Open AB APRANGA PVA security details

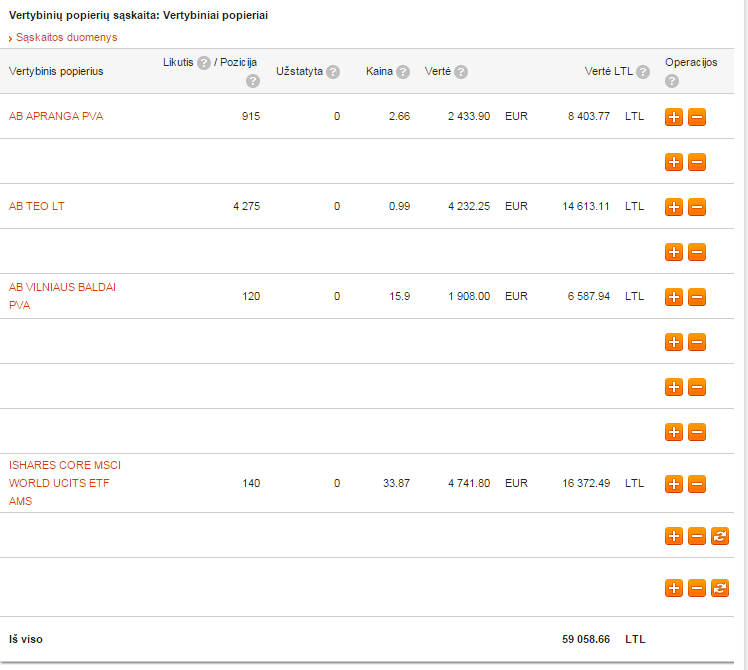click(56, 116)
